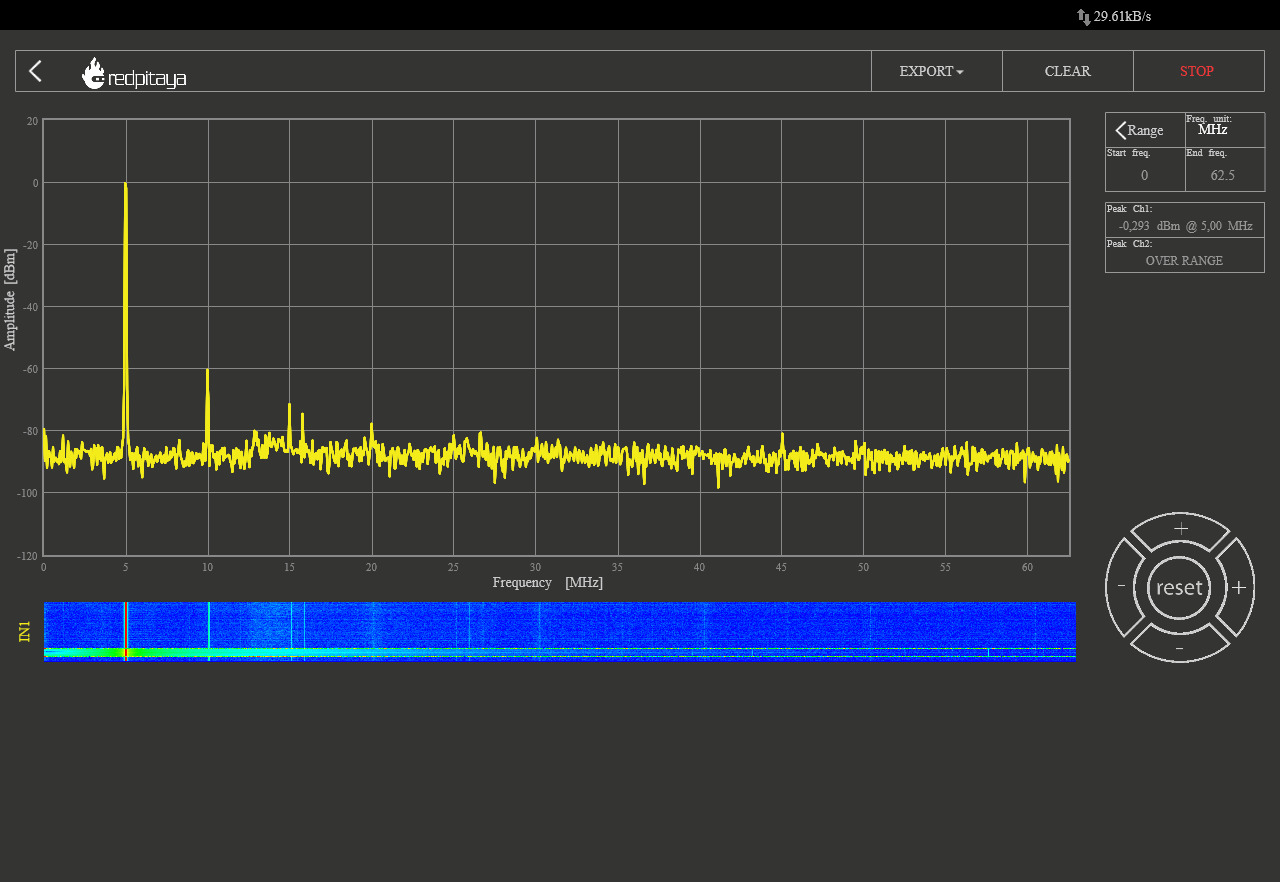Click the Red Pitaya logo
Image resolution: width=1280 pixels, height=882 pixels.
point(134,73)
